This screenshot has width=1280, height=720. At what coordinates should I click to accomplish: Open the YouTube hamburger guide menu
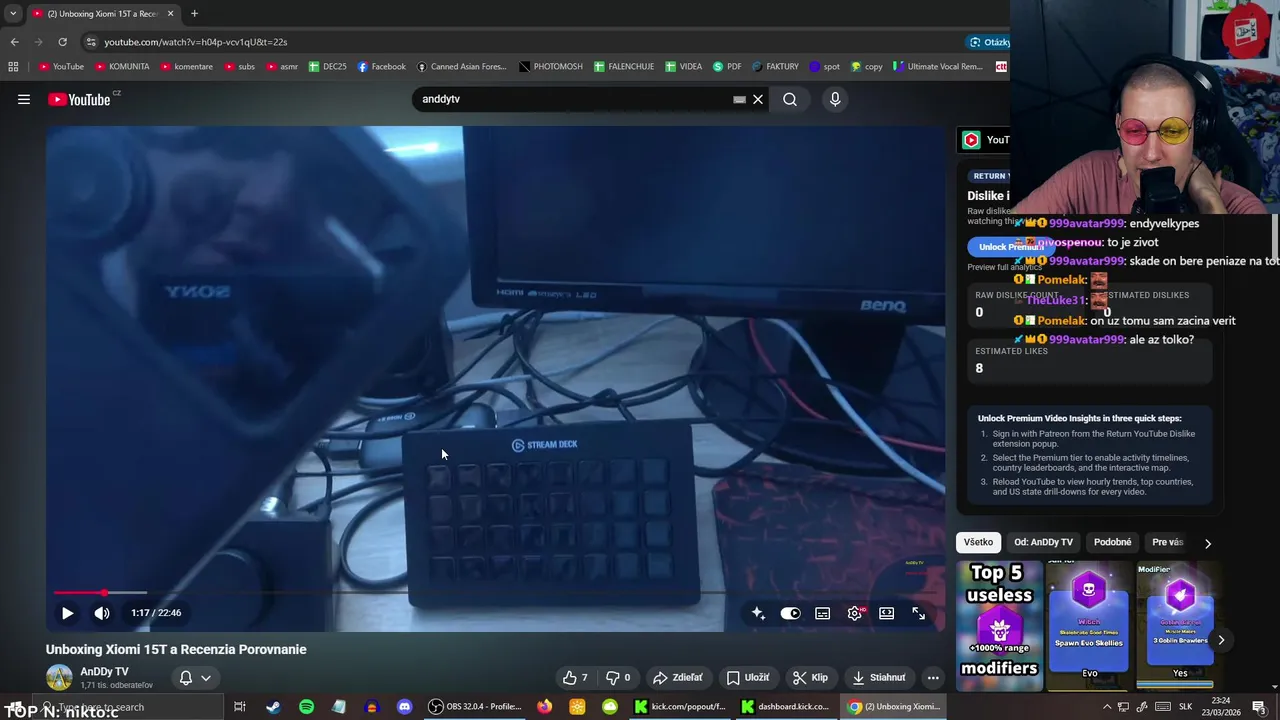tap(24, 99)
